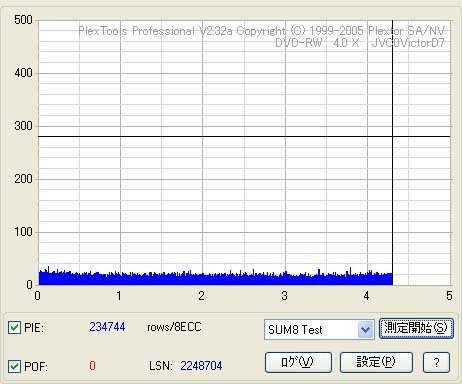462x384 pixels.
Task: Click the POF value 0
Action: (92, 366)
